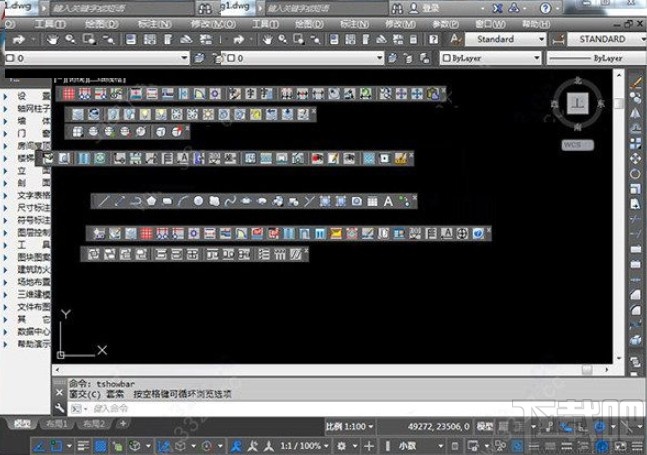The width and height of the screenshot is (647, 455).
Task: Click the vertical scrollbar up arrow
Action: click(x=619, y=75)
